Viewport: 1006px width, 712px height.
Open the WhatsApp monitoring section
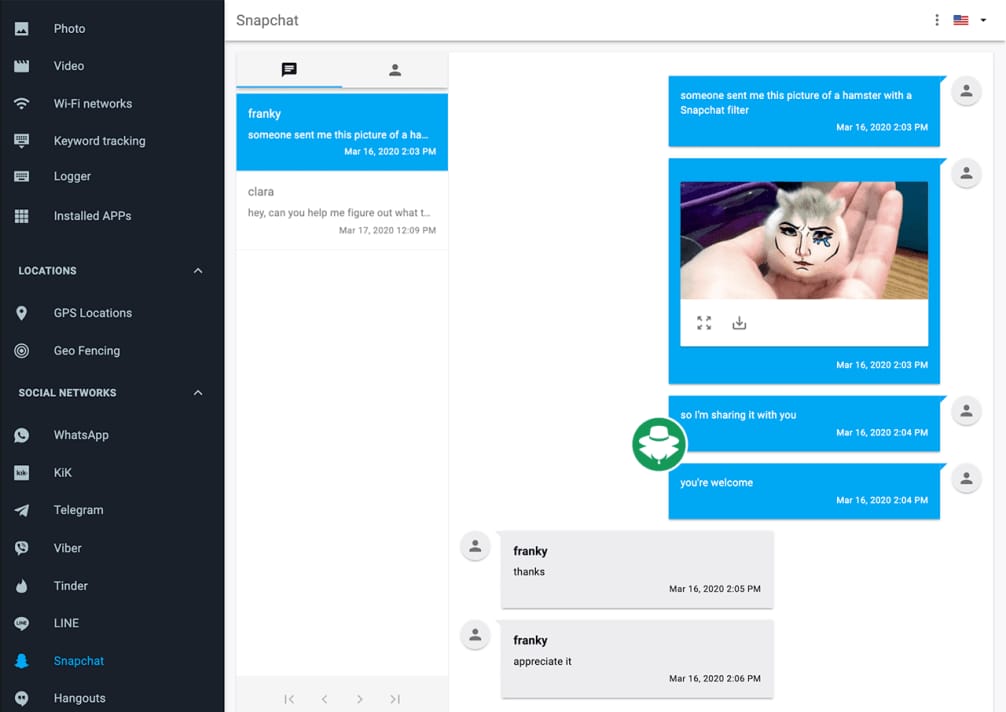point(80,434)
